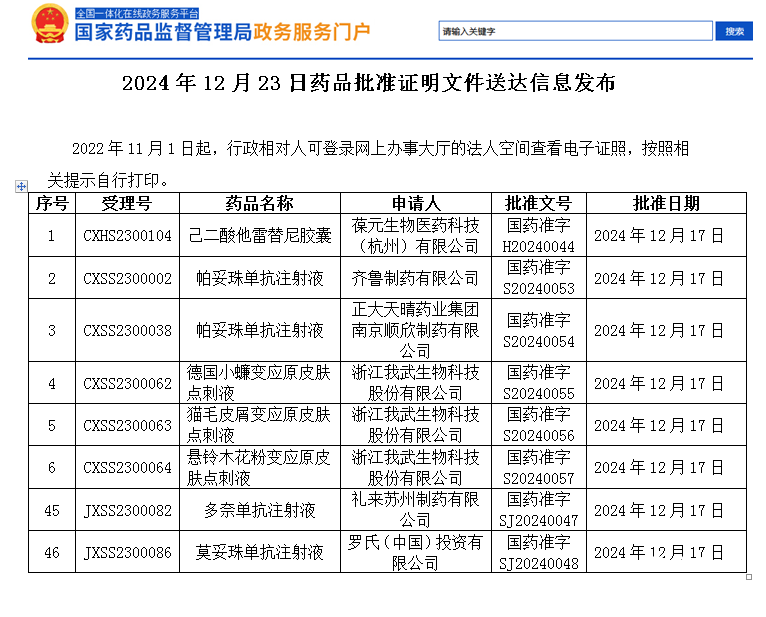Select approval number 国药准字S20240055
Screen dimensions: 766x617
[538, 383]
